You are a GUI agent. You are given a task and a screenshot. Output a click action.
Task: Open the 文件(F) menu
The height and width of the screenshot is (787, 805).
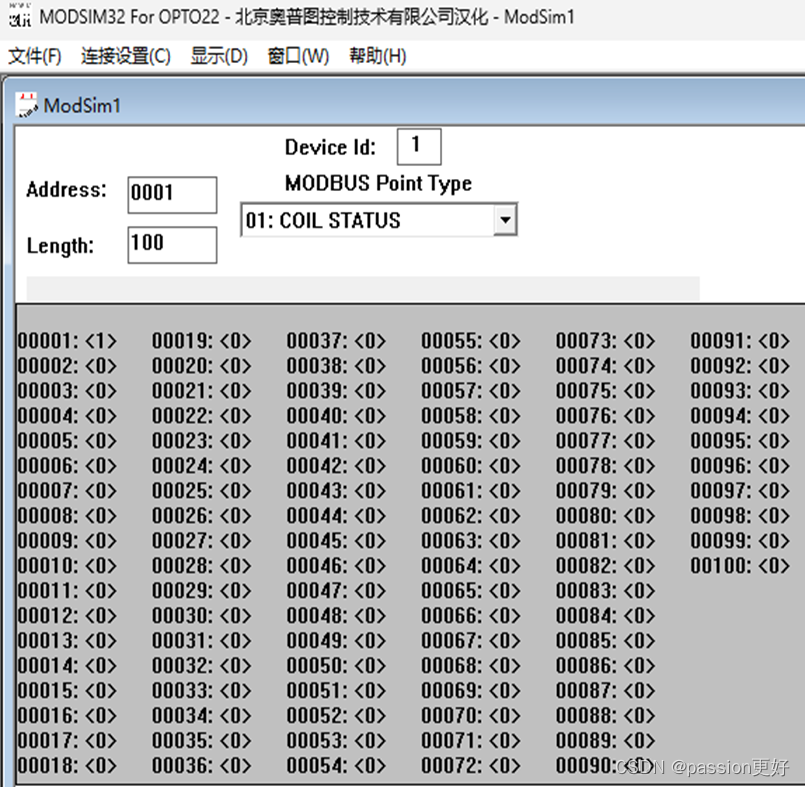[x=35, y=55]
